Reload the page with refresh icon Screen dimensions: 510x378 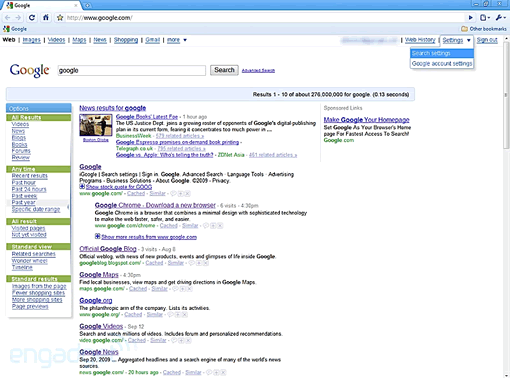32,18
